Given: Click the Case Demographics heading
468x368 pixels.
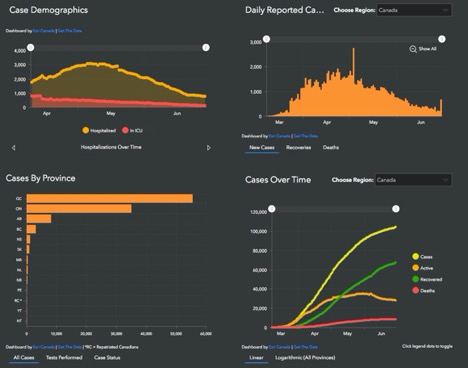Looking at the screenshot, I should 49,10.
